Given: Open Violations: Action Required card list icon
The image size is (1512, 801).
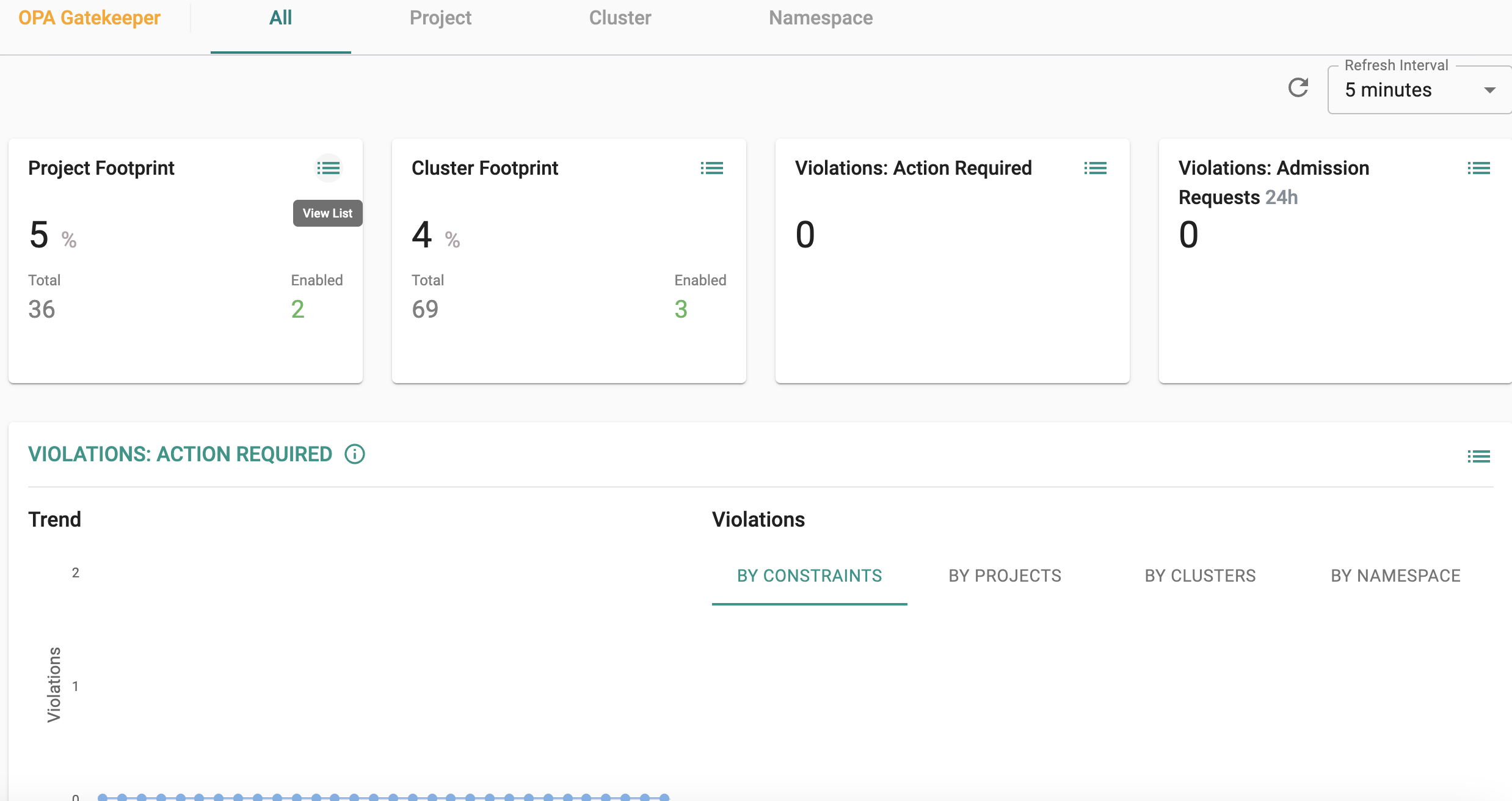Looking at the screenshot, I should (1096, 168).
